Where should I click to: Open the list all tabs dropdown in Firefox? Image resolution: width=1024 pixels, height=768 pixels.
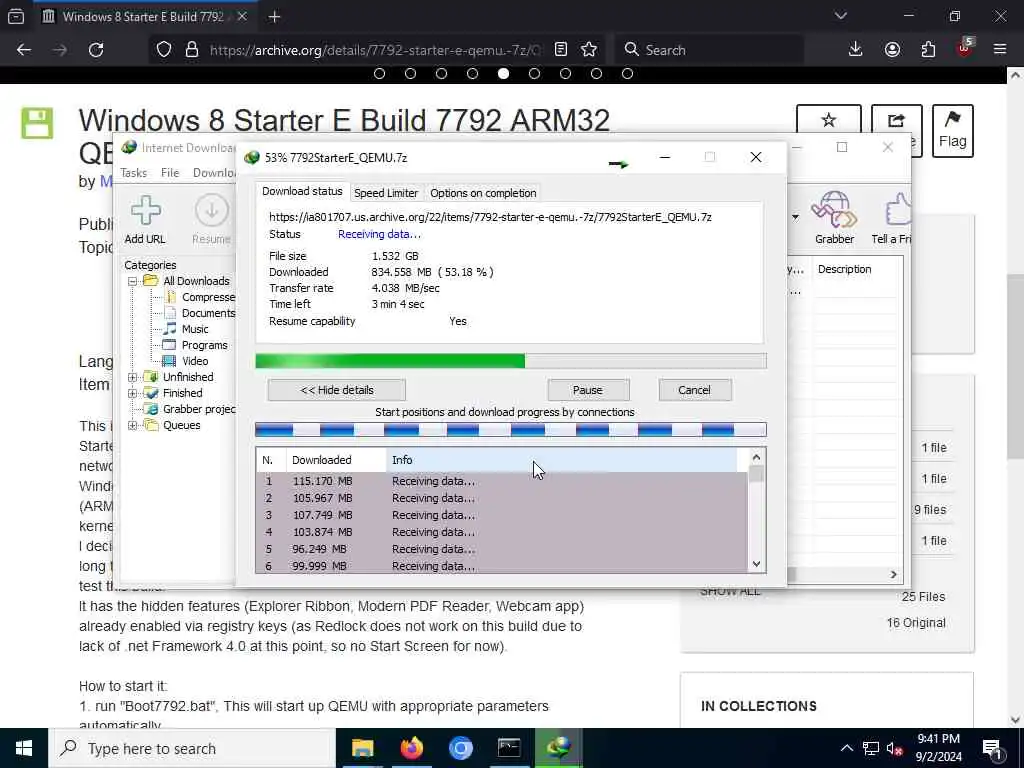coord(840,16)
